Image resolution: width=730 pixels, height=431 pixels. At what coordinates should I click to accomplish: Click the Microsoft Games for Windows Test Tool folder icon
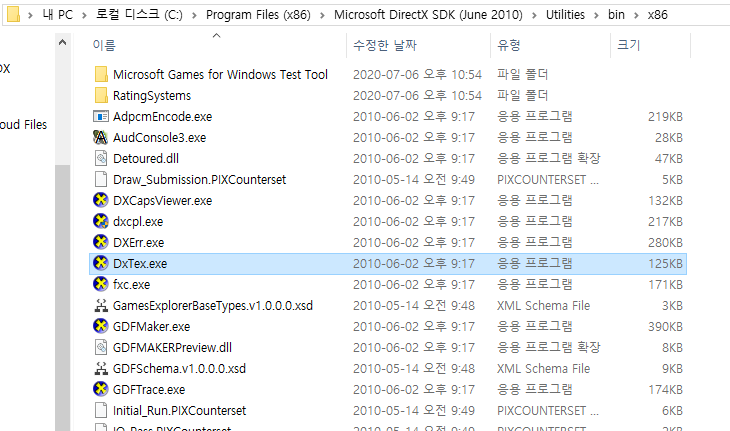point(101,74)
